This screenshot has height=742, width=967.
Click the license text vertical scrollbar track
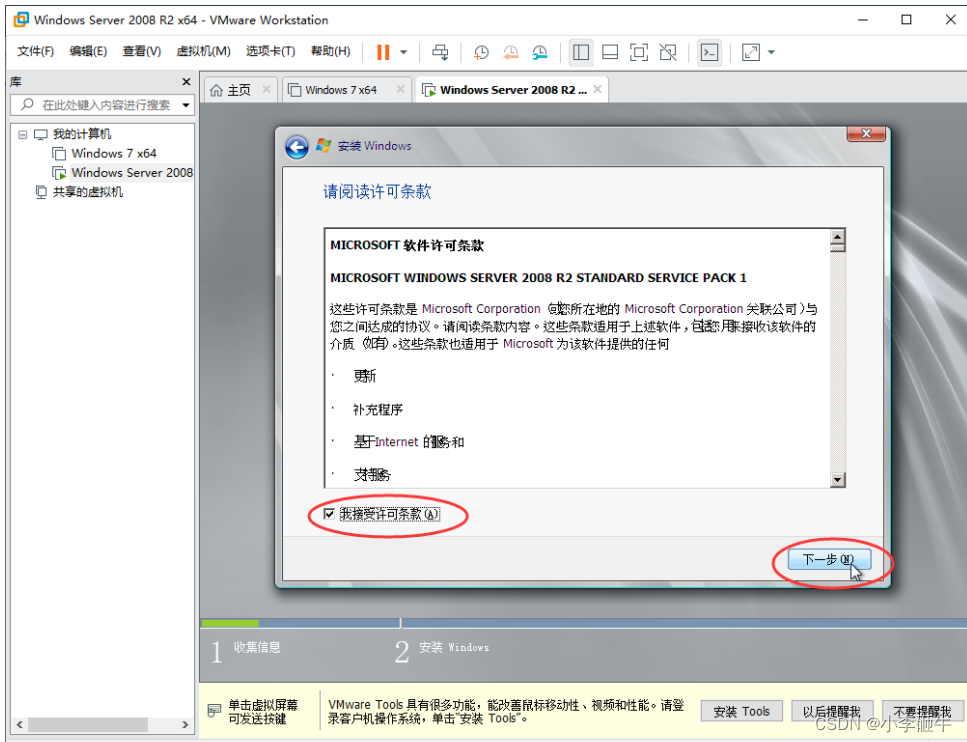[837, 364]
